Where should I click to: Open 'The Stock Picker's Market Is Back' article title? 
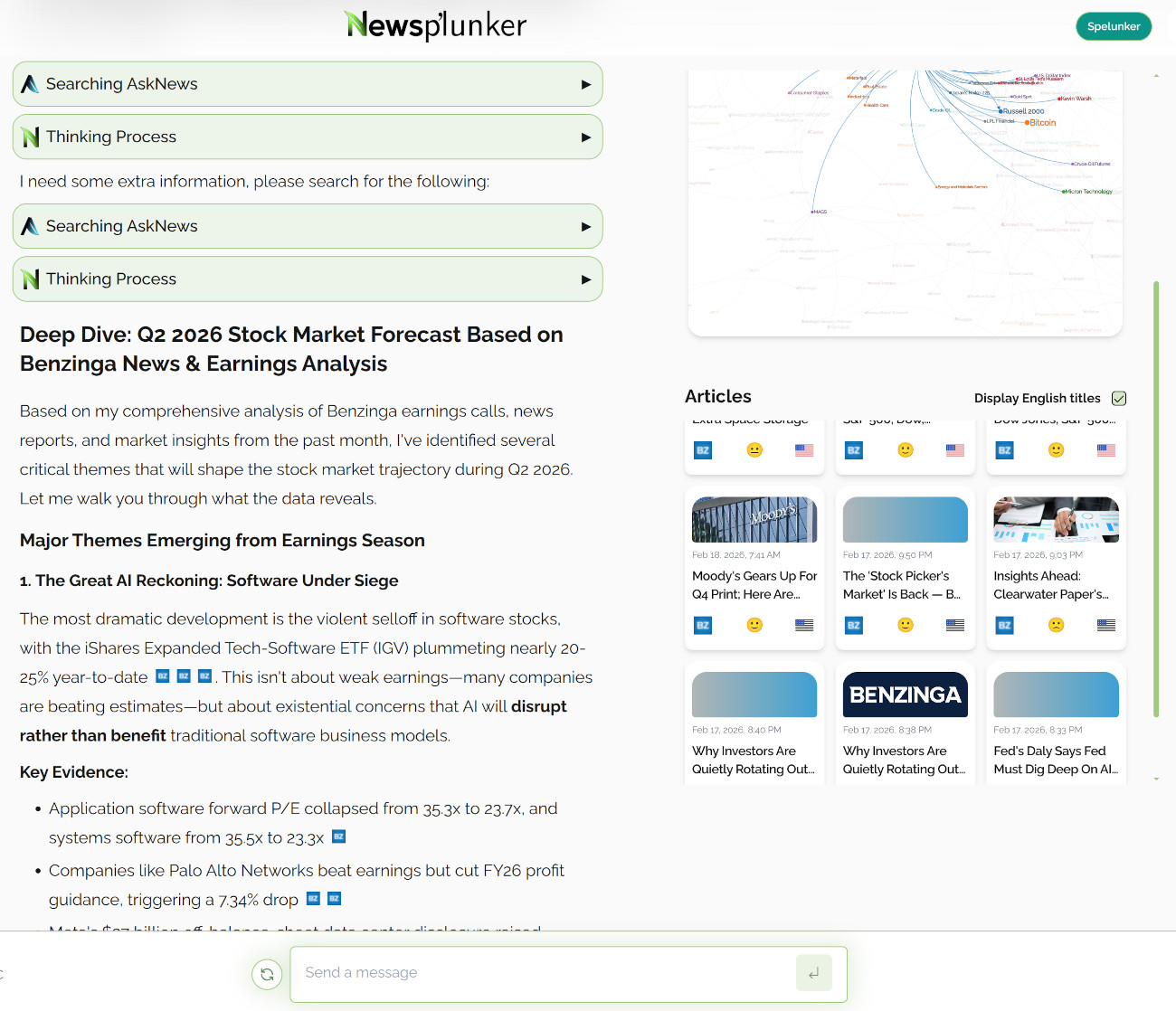(x=902, y=585)
